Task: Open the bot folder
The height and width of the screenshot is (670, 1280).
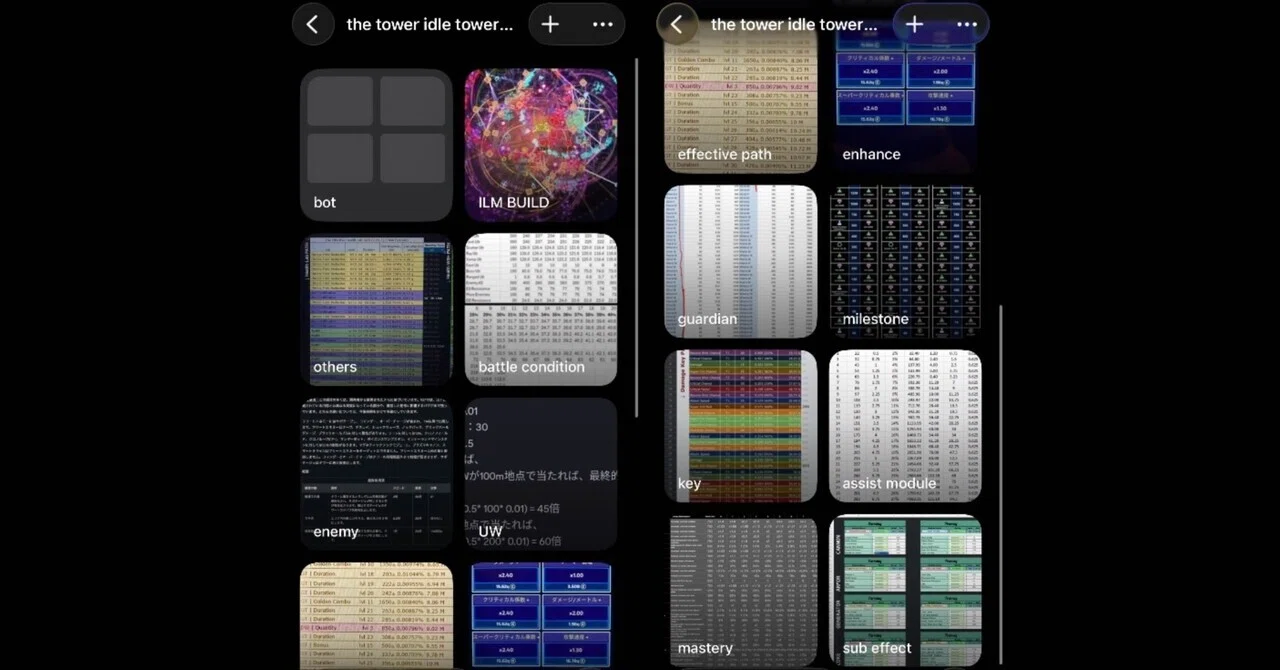Action: tap(376, 145)
